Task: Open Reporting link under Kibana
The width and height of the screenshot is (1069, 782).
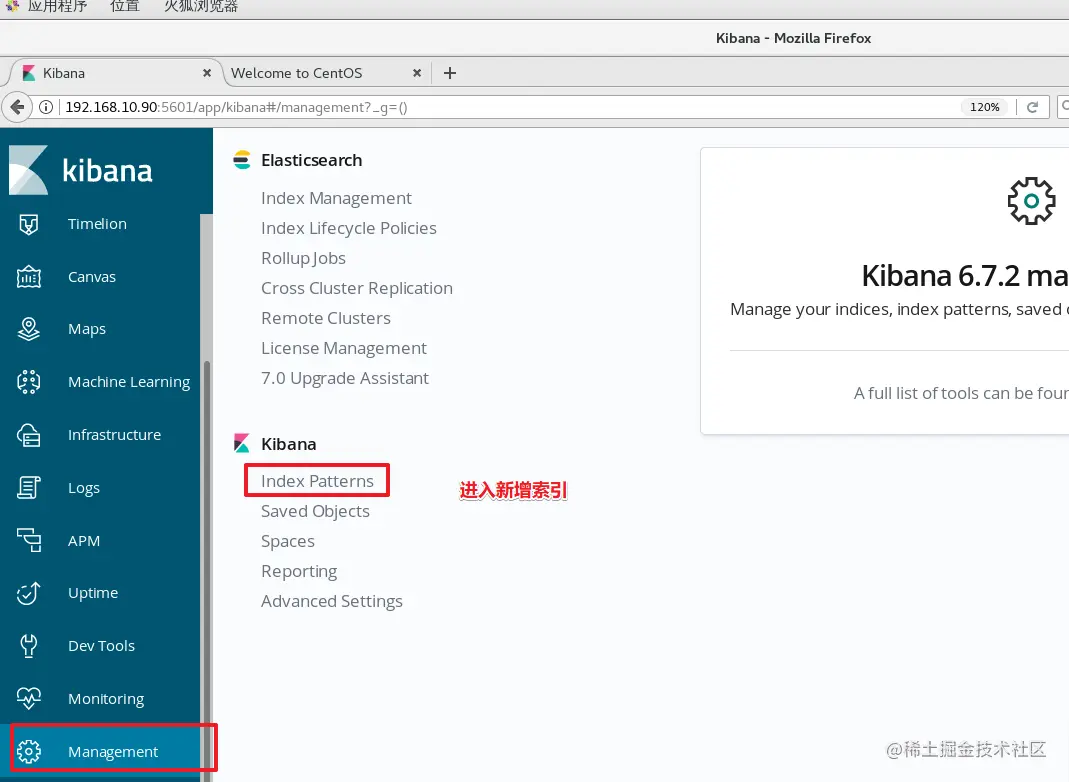Action: click(299, 571)
